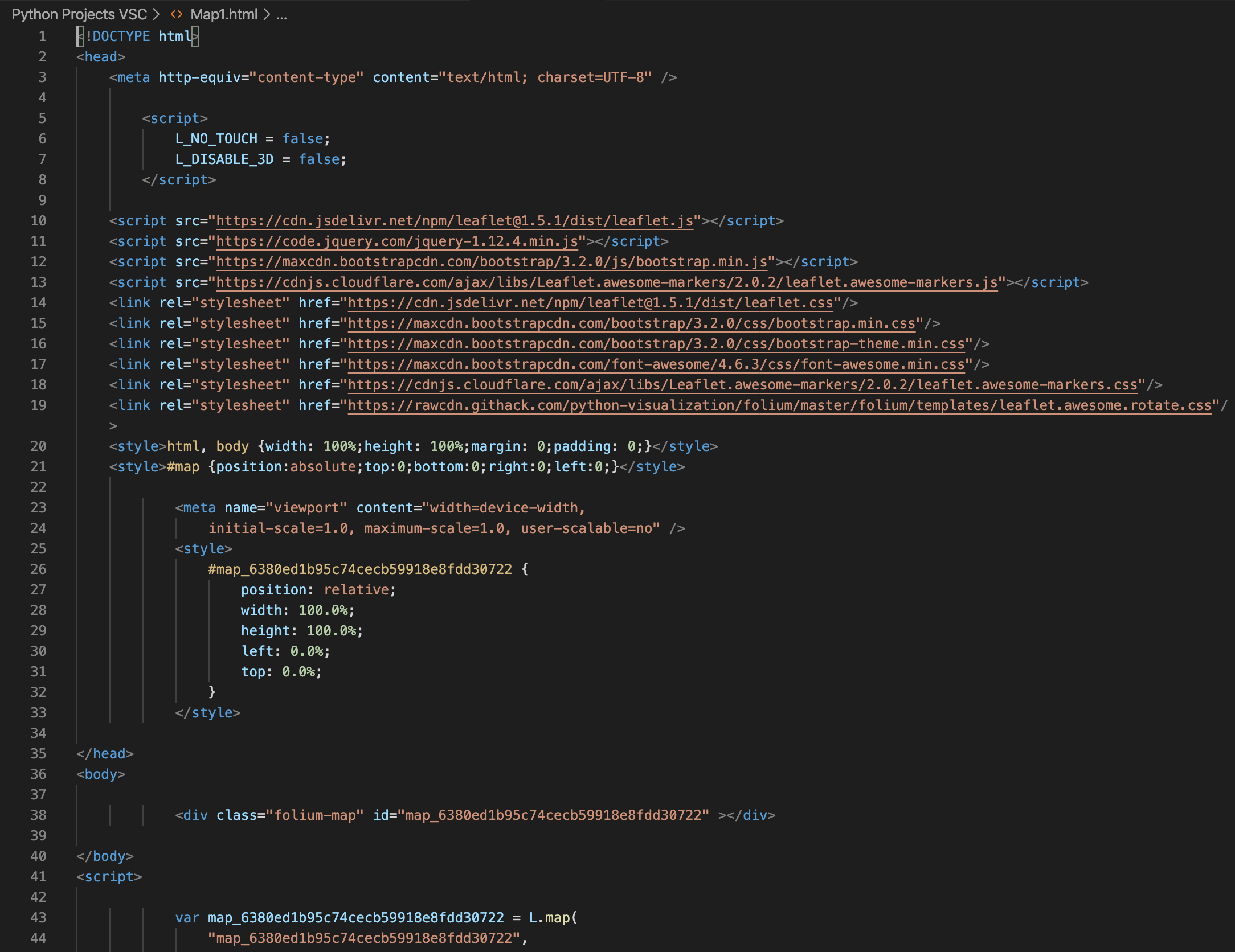This screenshot has width=1235, height=952.
Task: Click the HTML file icon in breadcrumb
Action: pyautogui.click(x=177, y=14)
